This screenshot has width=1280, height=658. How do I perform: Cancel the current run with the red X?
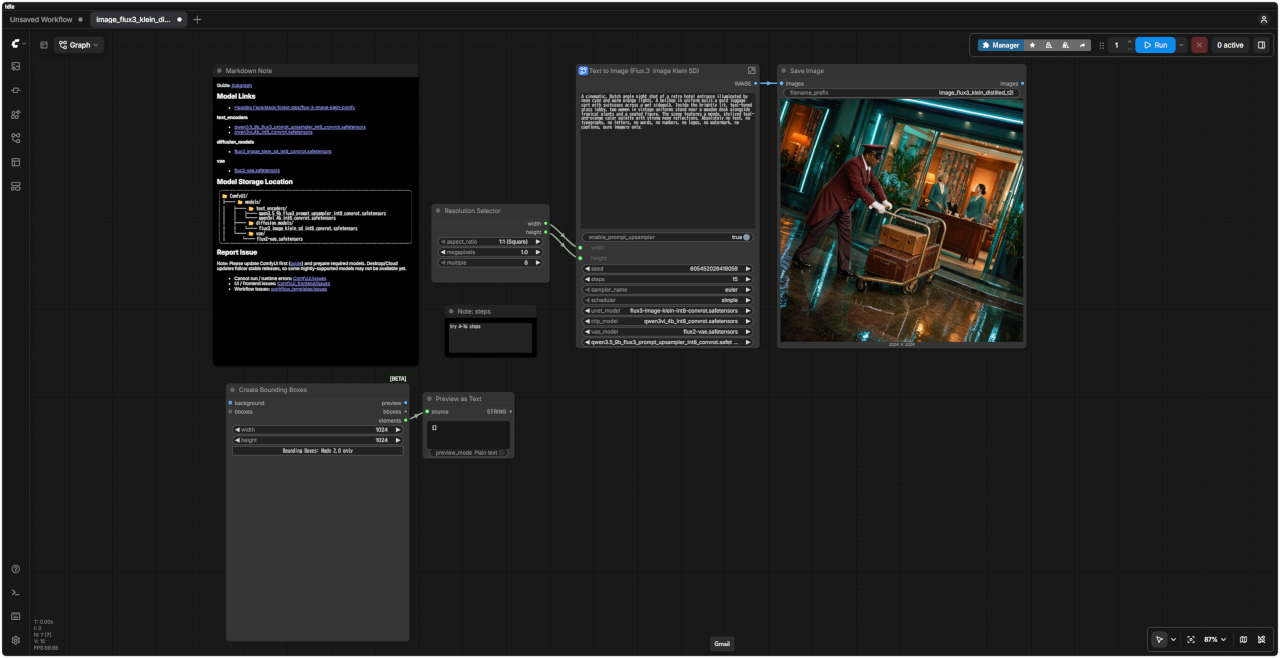[x=1200, y=45]
